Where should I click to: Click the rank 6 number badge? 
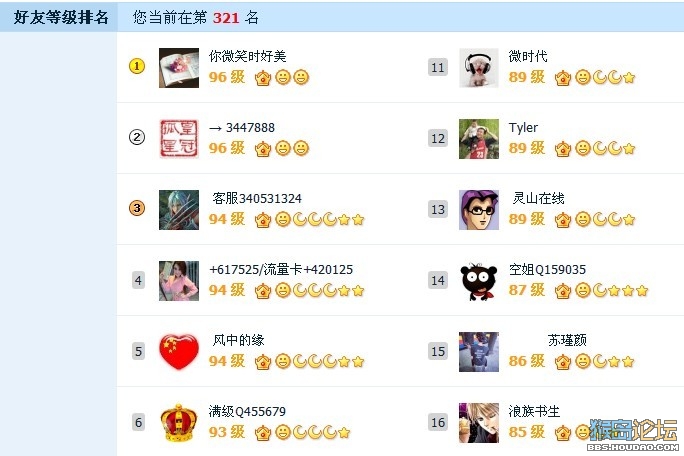138,422
